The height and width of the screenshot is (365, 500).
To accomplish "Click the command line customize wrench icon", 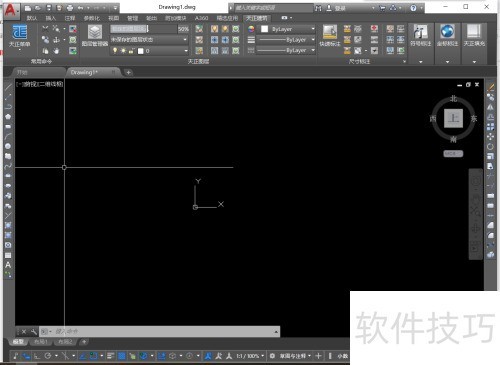I will pyautogui.click(x=34, y=331).
